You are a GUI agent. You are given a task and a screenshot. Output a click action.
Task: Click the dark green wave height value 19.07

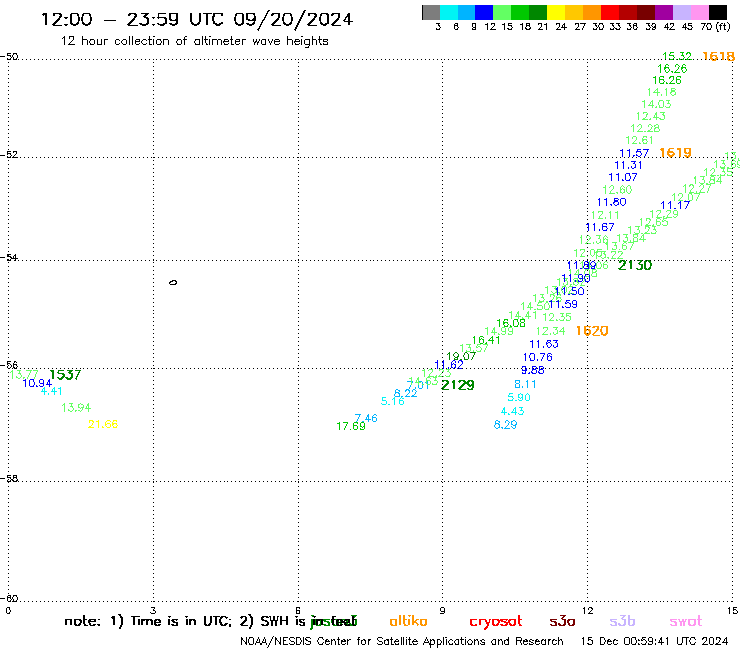(x=461, y=356)
